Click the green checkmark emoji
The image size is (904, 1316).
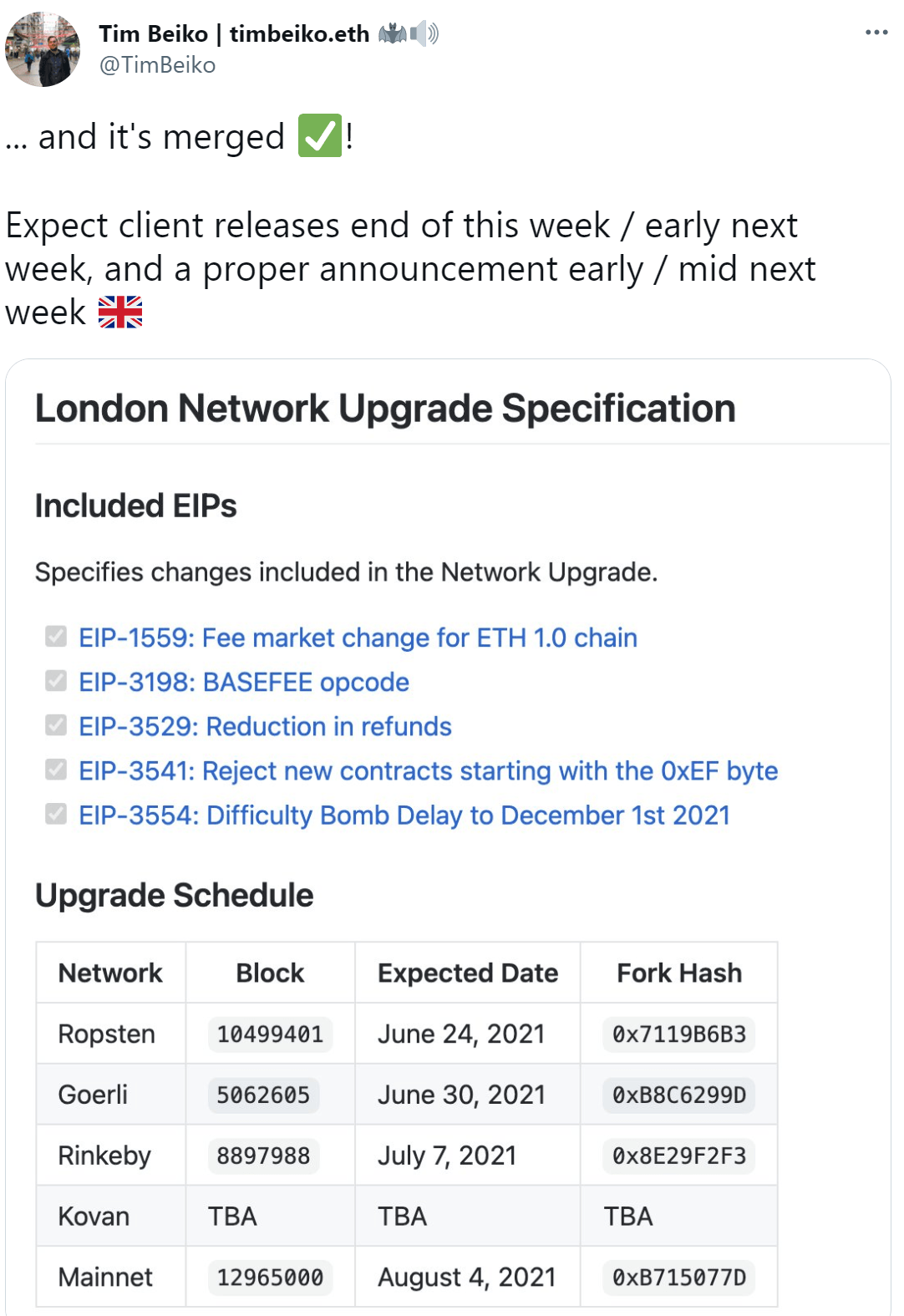[x=320, y=136]
